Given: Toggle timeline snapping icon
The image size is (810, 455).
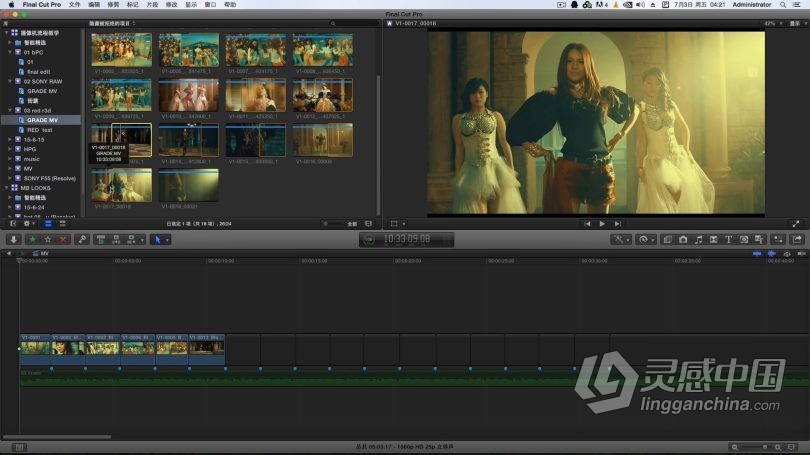Looking at the screenshot, I should click(x=801, y=254).
